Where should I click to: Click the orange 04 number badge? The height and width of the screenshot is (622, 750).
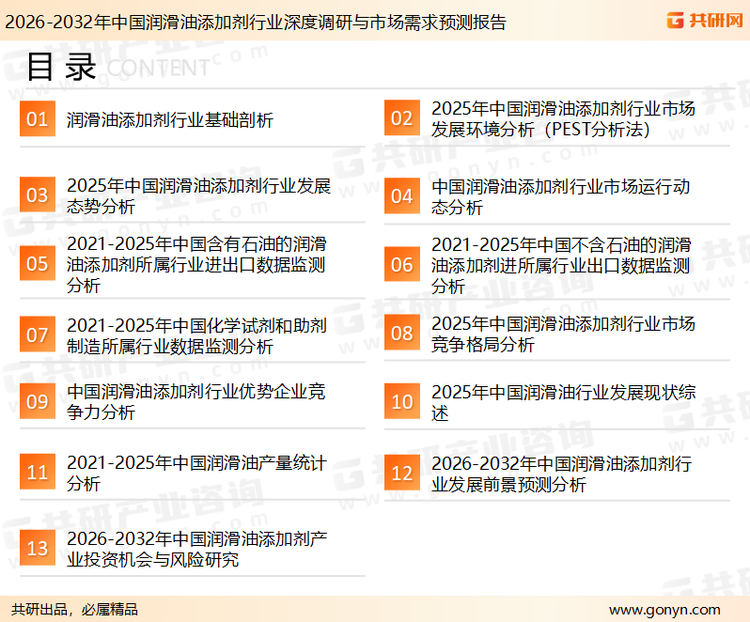tap(402, 196)
